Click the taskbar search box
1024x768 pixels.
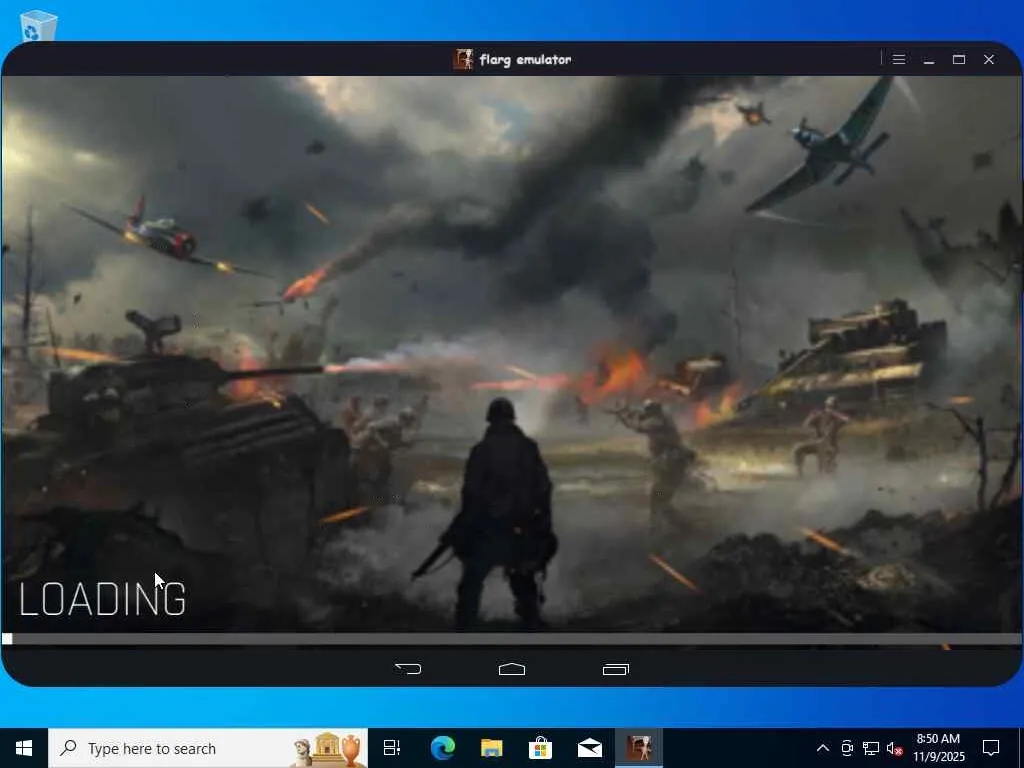click(x=208, y=748)
